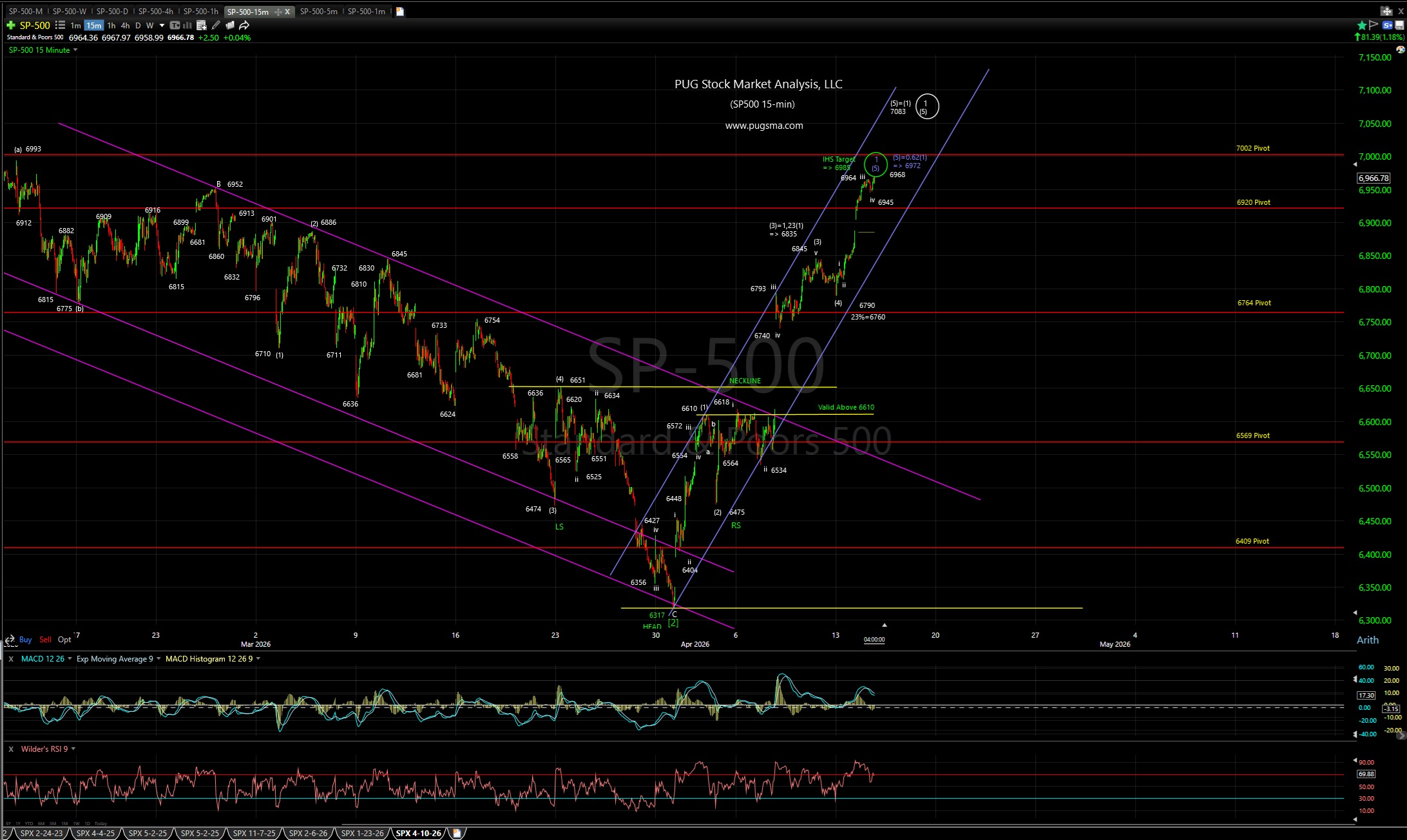The image size is (1407, 840).
Task: Click the flag icon near top right
Action: (x=1374, y=26)
